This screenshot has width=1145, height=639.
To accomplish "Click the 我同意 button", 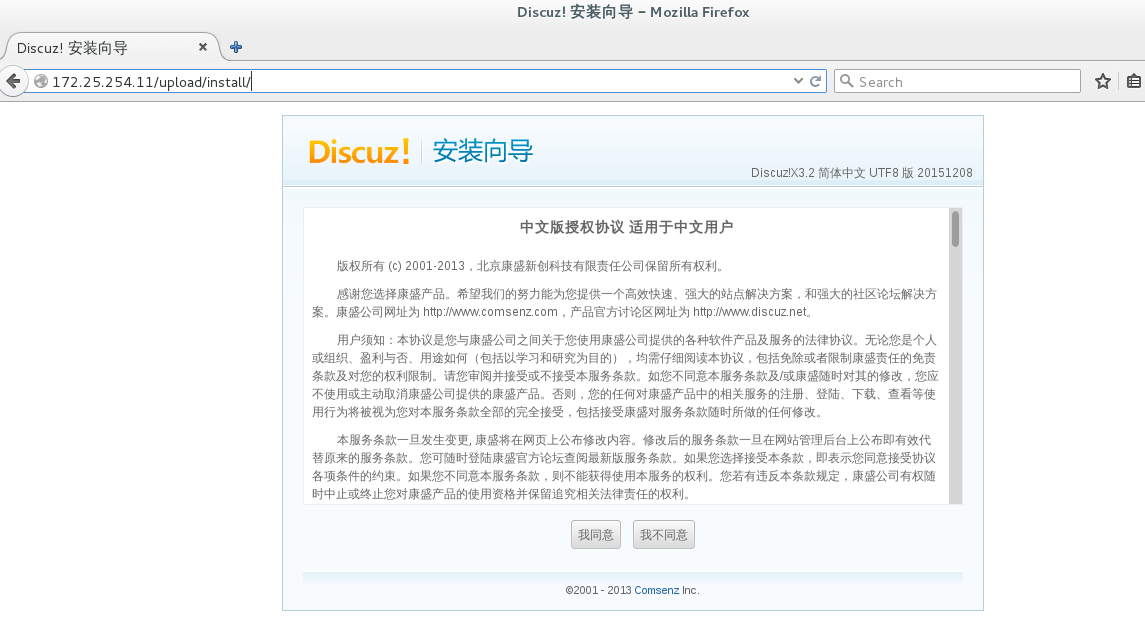I will 596,535.
